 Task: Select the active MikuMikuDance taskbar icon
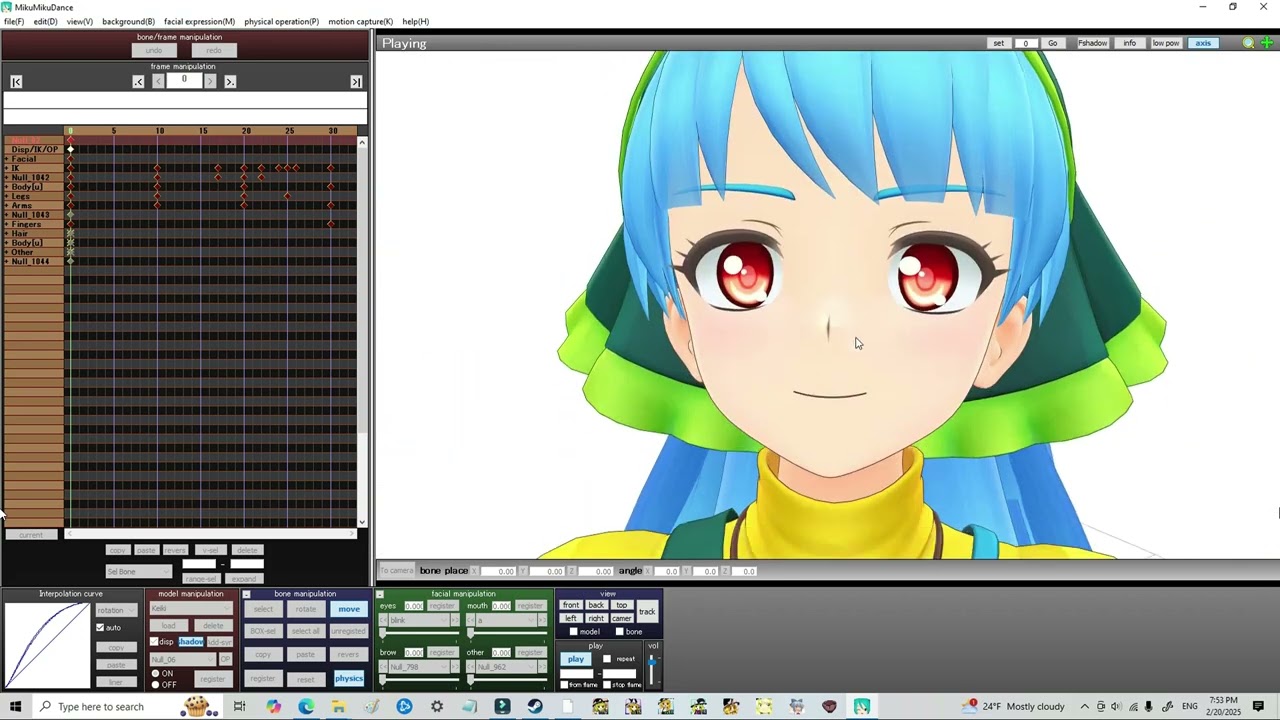click(x=862, y=707)
